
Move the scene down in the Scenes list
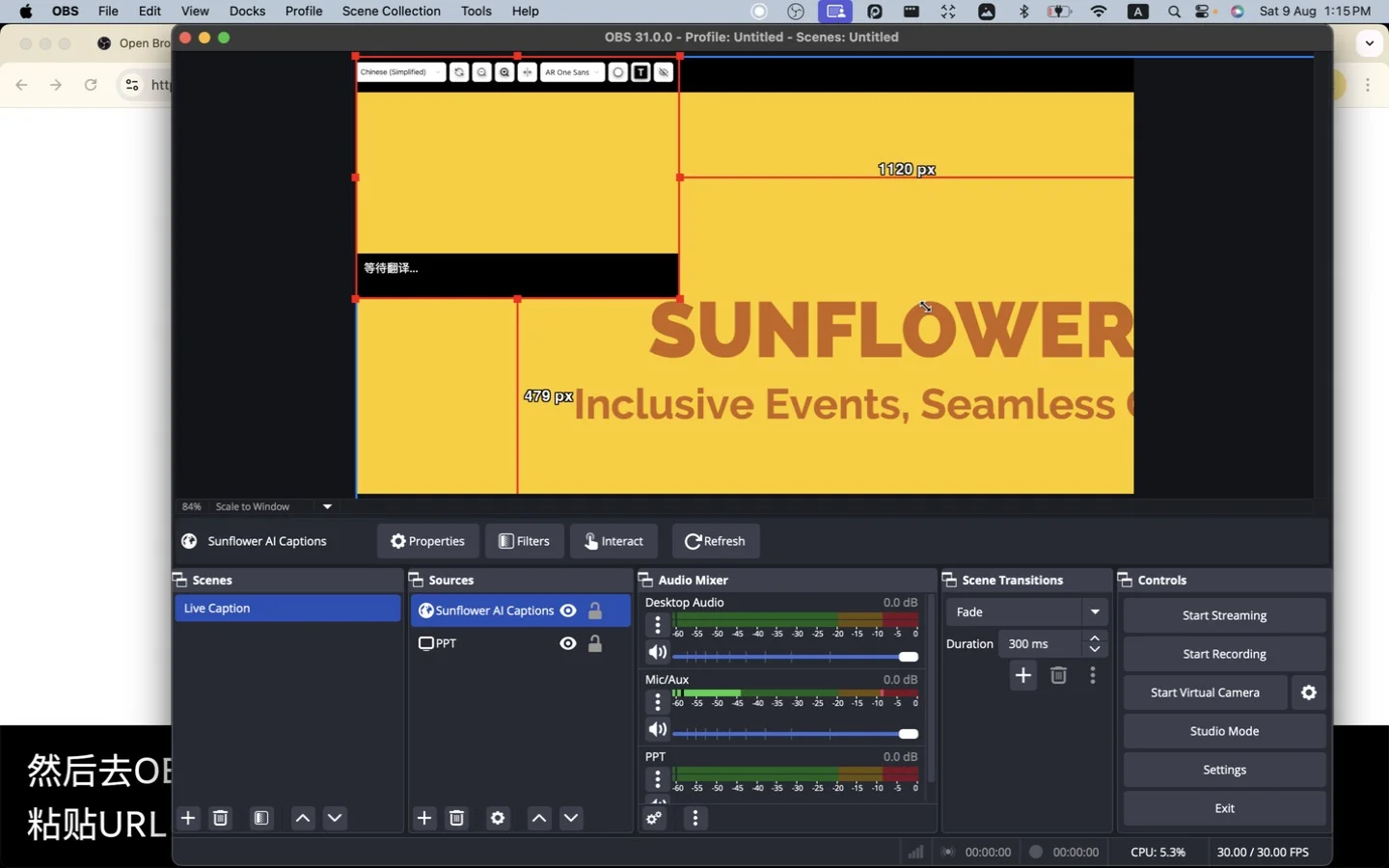pyautogui.click(x=335, y=818)
